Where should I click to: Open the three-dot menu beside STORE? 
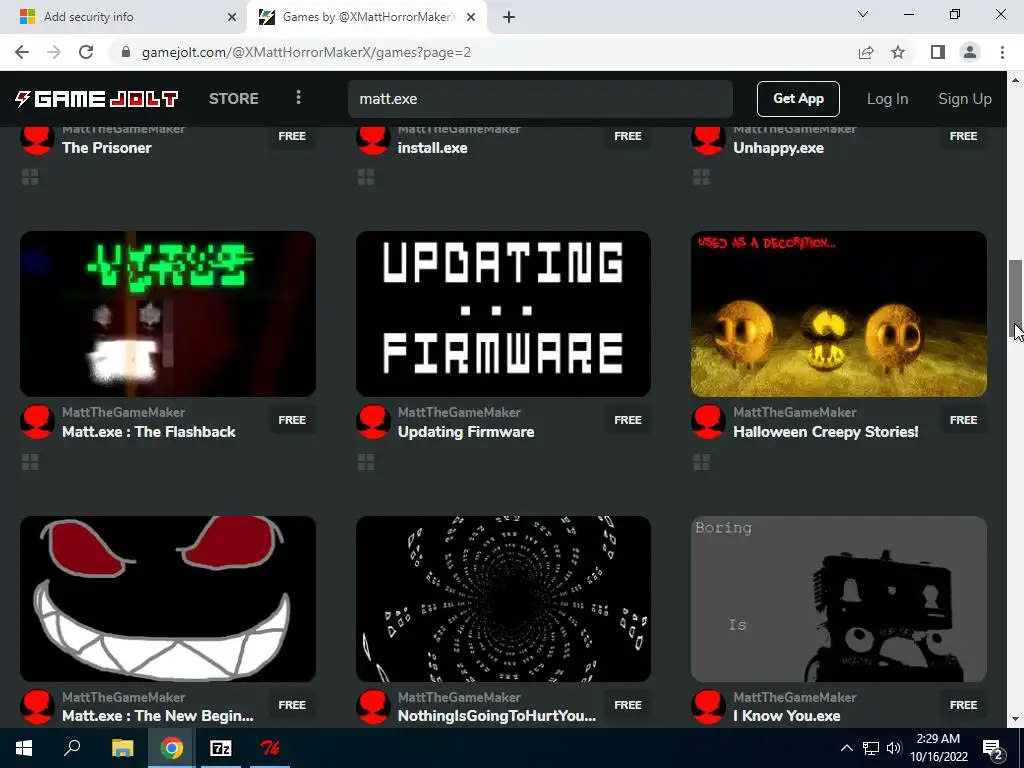coord(298,98)
